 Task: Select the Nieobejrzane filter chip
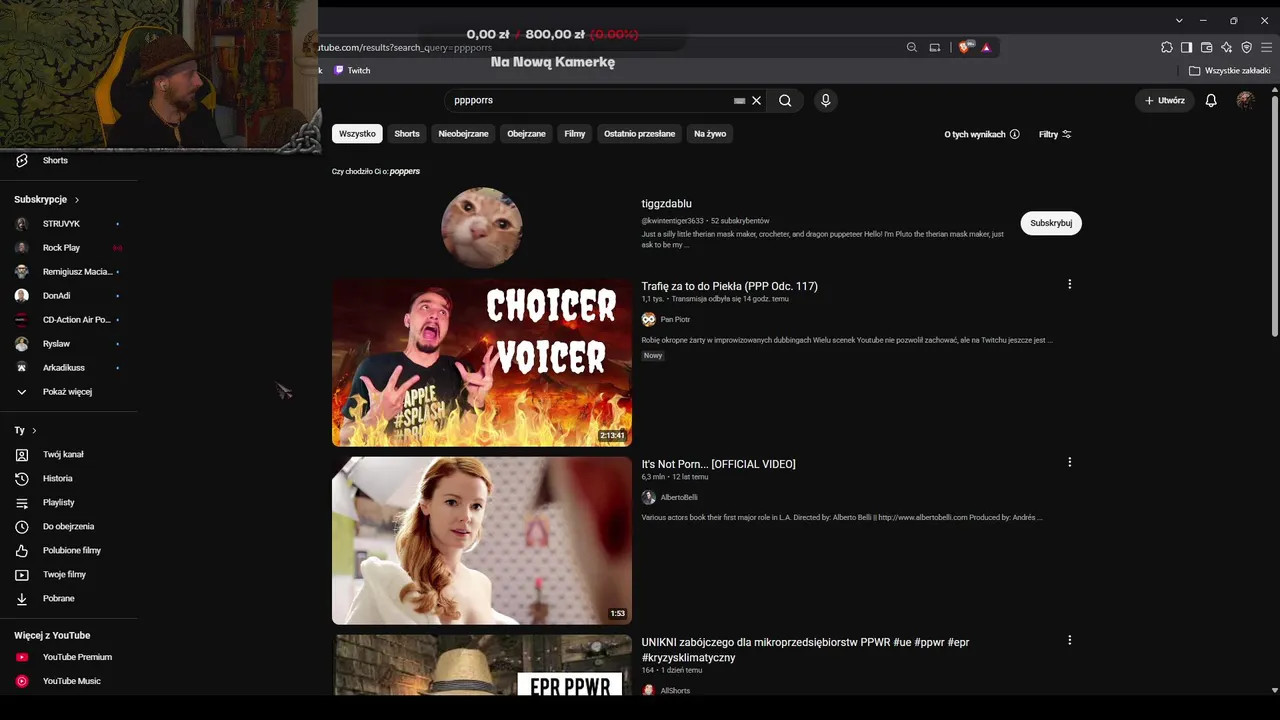click(x=464, y=134)
